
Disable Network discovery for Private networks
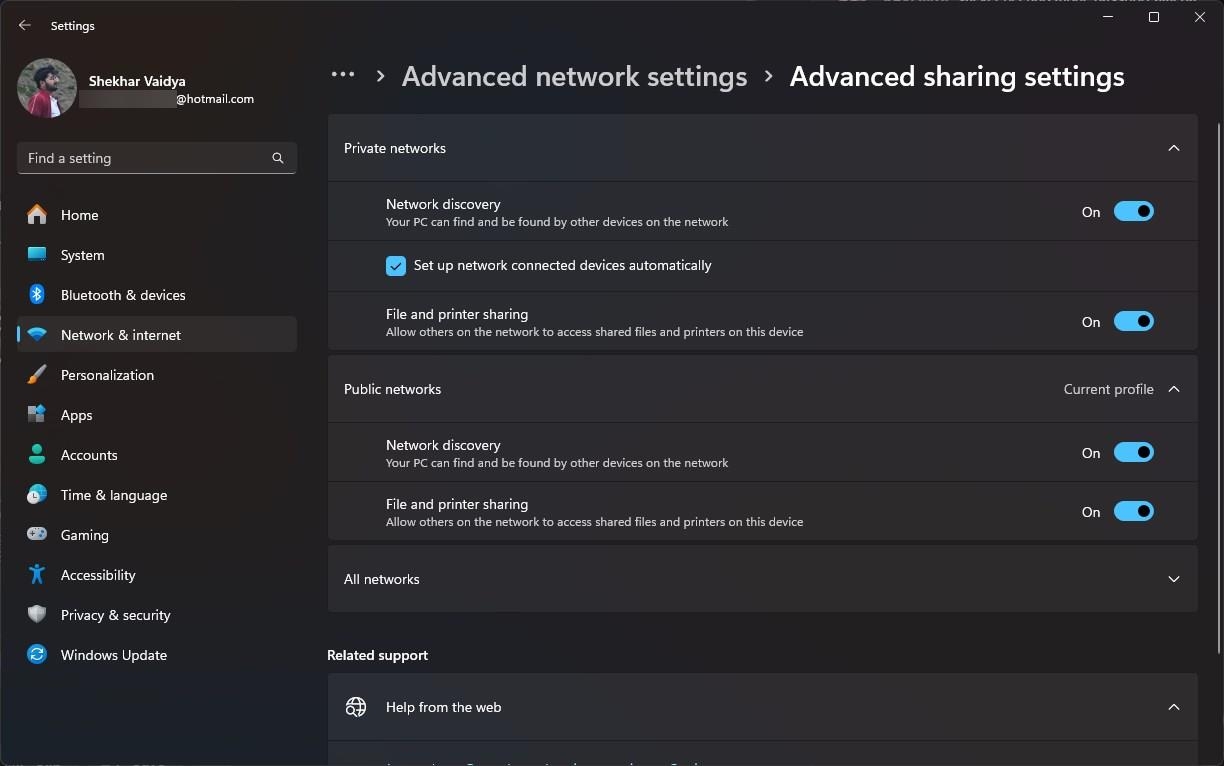(1133, 211)
